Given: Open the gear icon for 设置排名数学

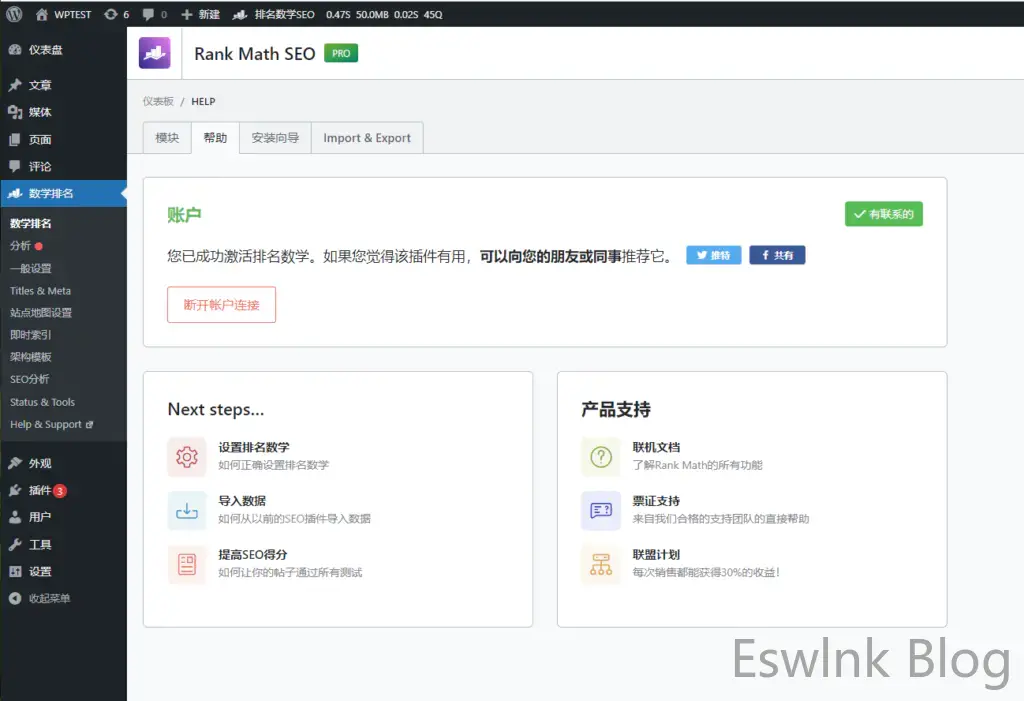Looking at the screenshot, I should [x=187, y=457].
